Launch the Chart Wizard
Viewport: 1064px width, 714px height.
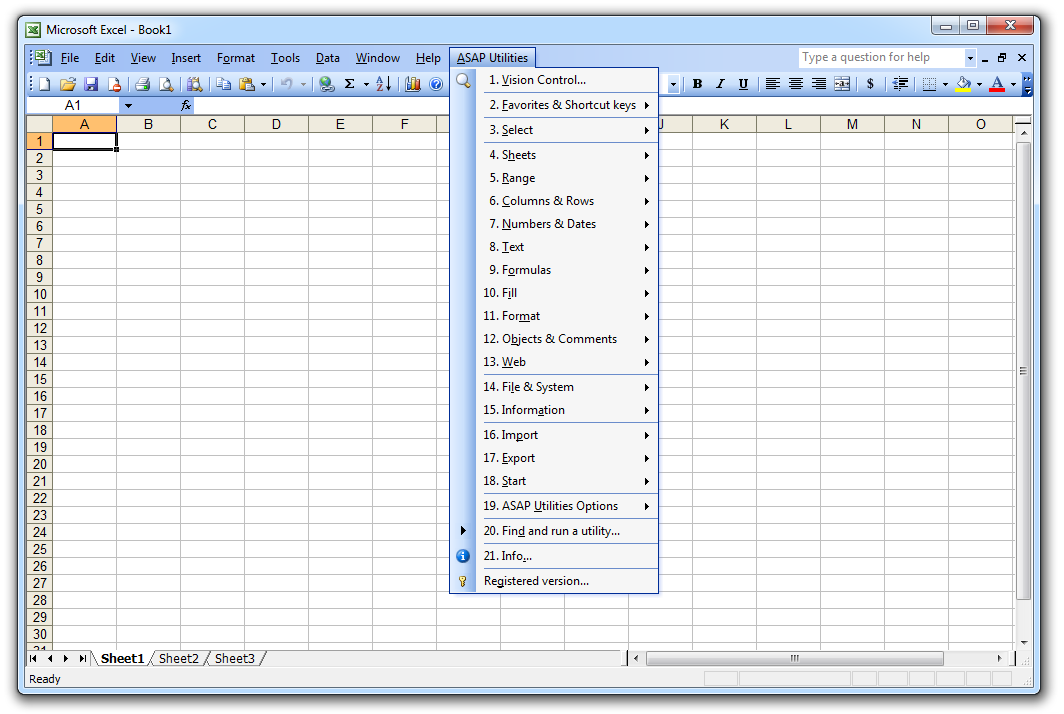413,84
